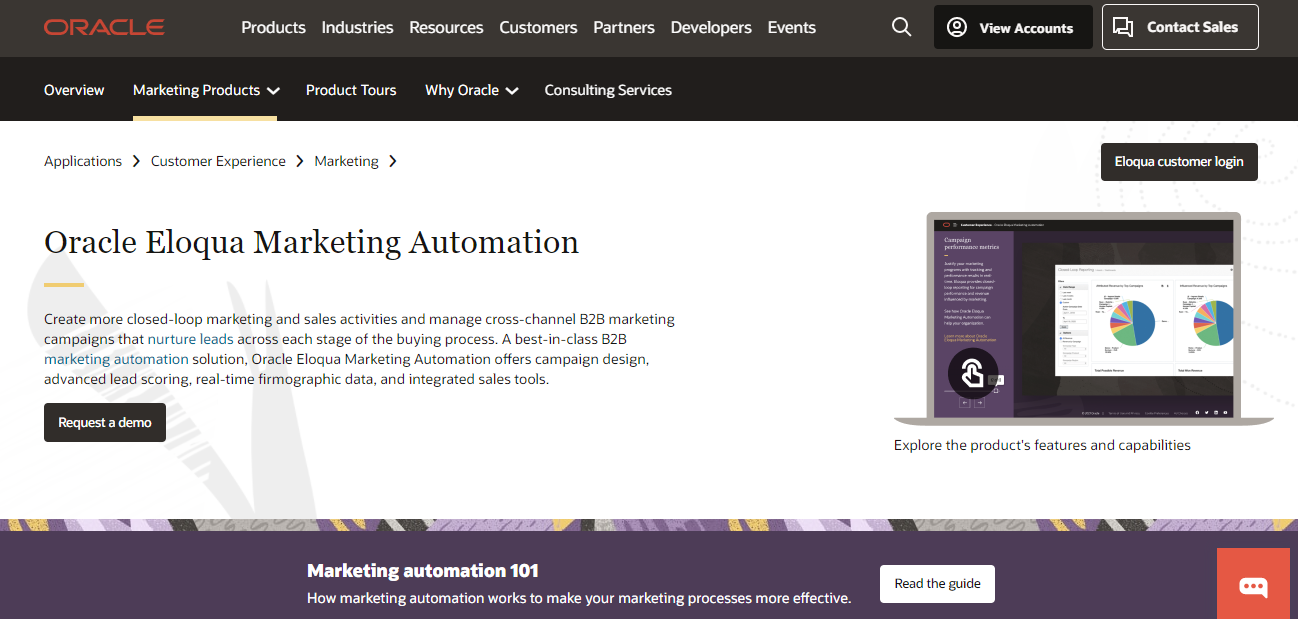1298x619 pixels.
Task: Click the Marketing breadcrumb link
Action: pyautogui.click(x=347, y=161)
